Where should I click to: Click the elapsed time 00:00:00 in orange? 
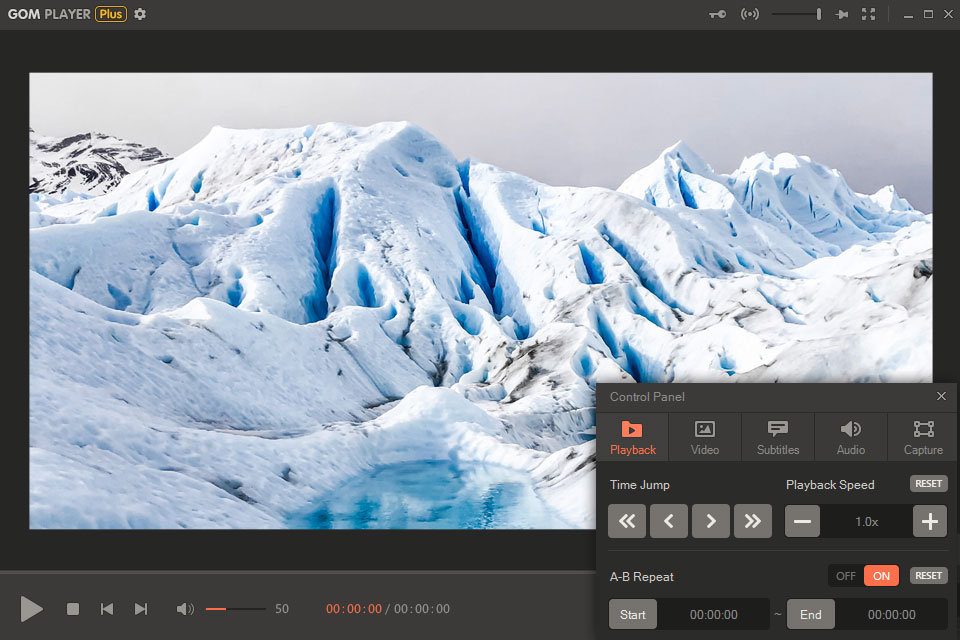pyautogui.click(x=354, y=609)
